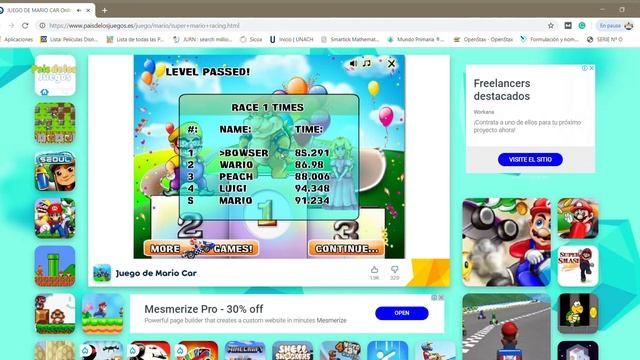Open the Subway Surfers Seoul game thumbnail

pos(55,171)
